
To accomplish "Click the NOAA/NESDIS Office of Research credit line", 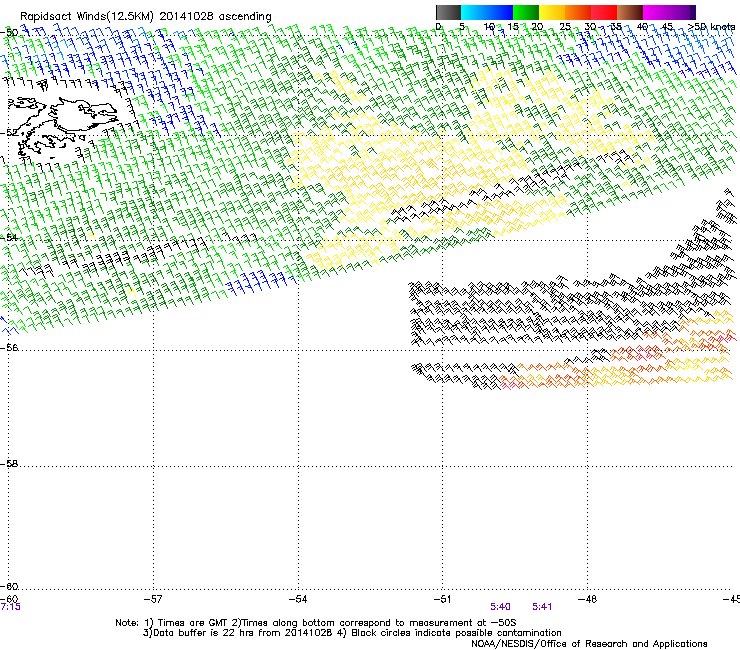I will 589,644.
